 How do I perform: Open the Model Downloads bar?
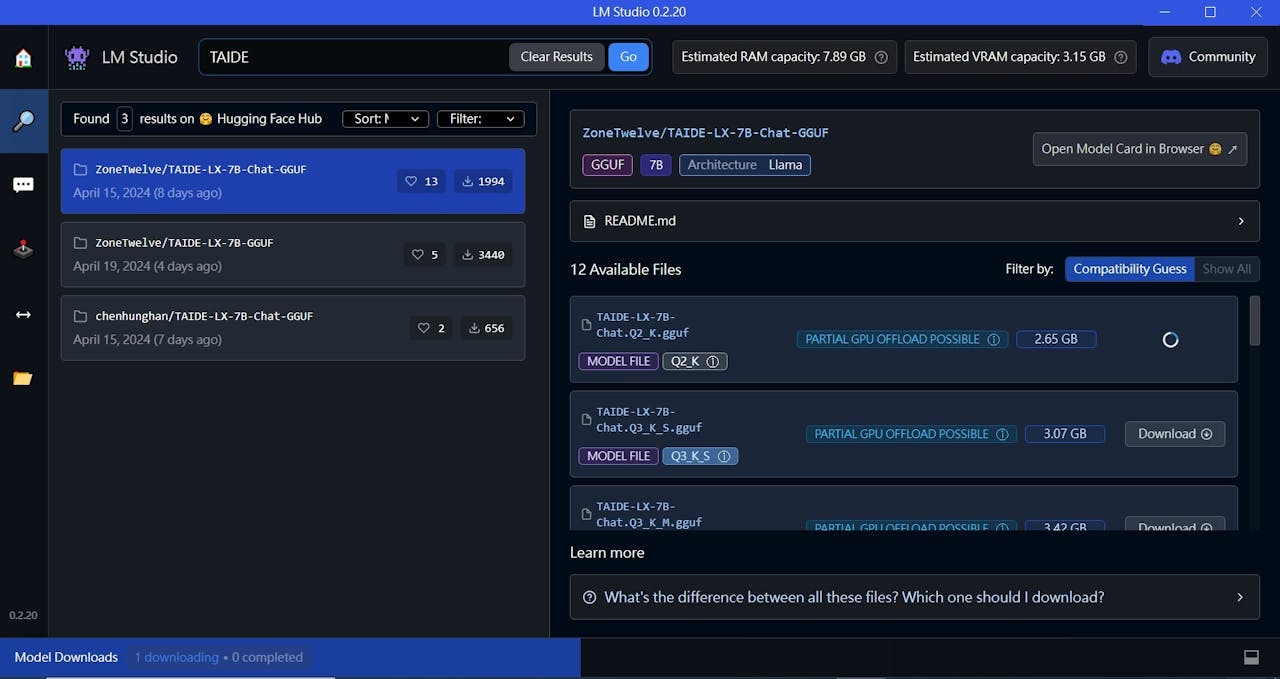click(290, 657)
